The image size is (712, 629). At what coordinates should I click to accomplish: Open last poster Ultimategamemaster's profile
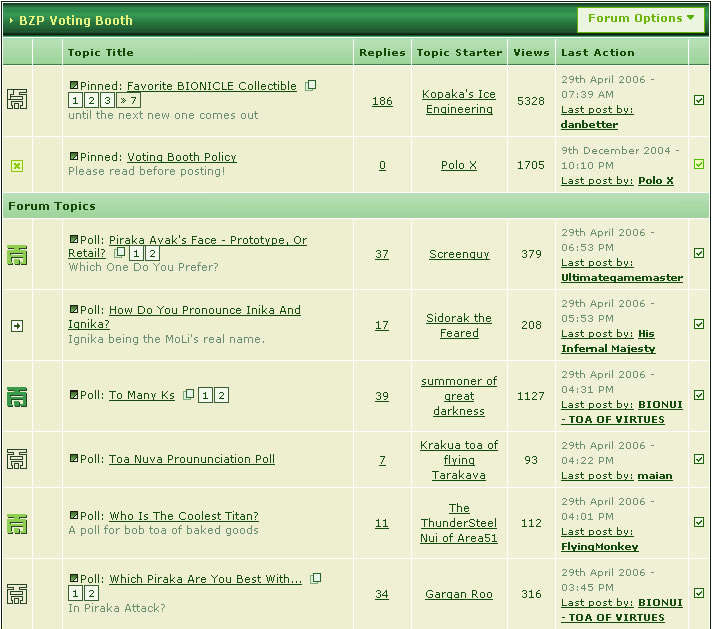[x=622, y=277]
